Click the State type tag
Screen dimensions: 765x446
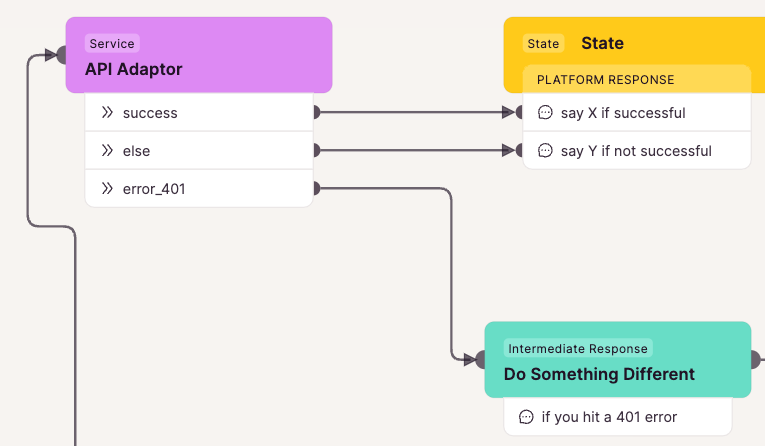point(543,43)
